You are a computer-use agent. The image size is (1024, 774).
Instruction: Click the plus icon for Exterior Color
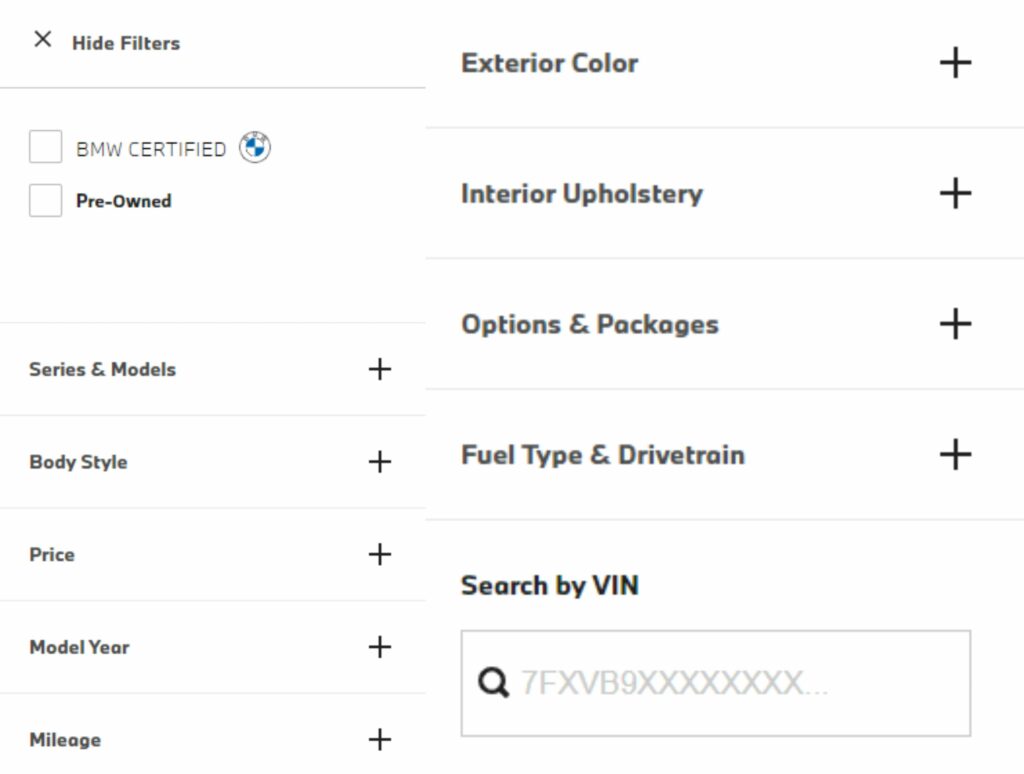click(x=956, y=63)
